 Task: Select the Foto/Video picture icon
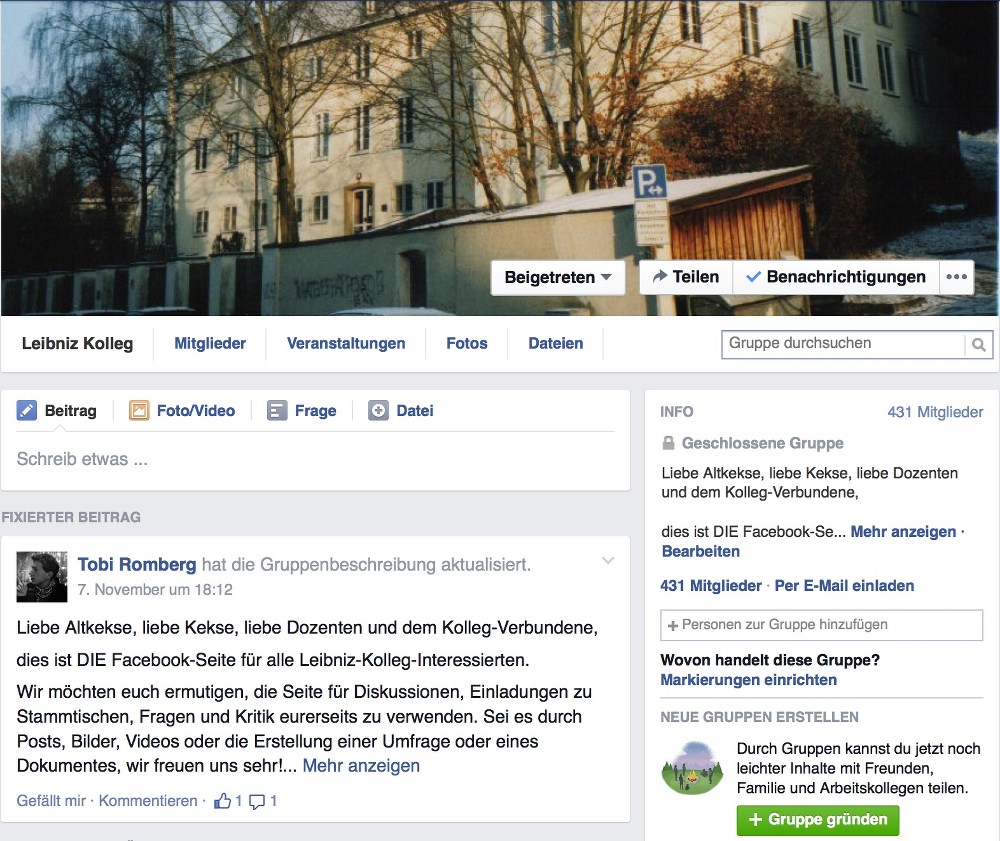[x=139, y=411]
